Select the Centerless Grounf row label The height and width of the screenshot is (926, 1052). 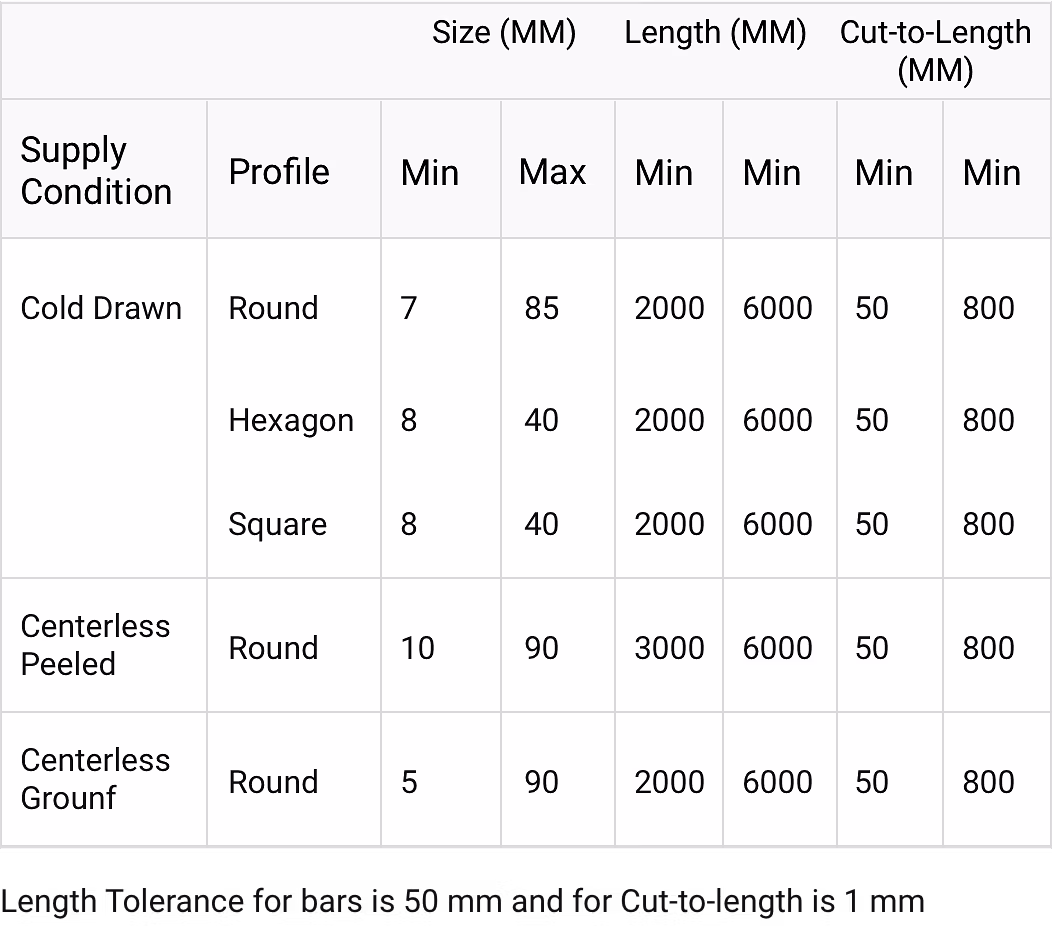tap(95, 779)
